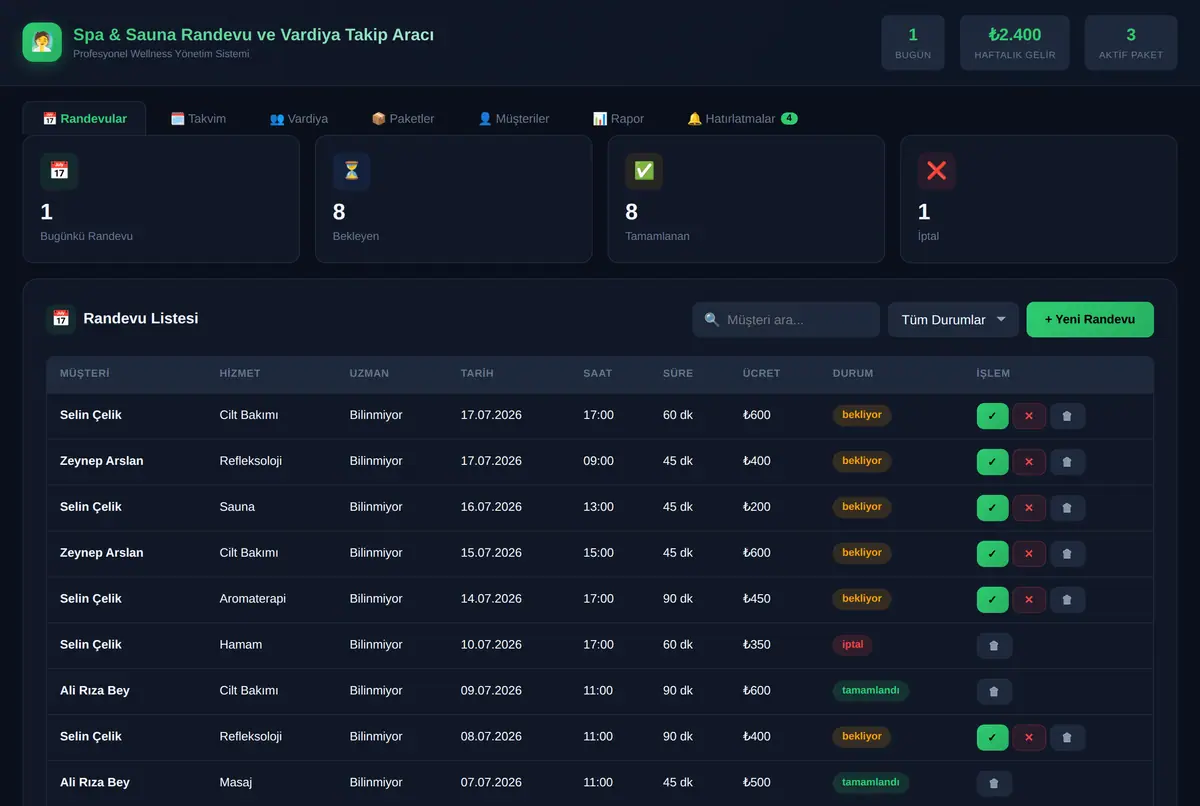Trash the Masaj appointment row
Image resolution: width=1200 pixels, height=806 pixels.
pos(994,784)
